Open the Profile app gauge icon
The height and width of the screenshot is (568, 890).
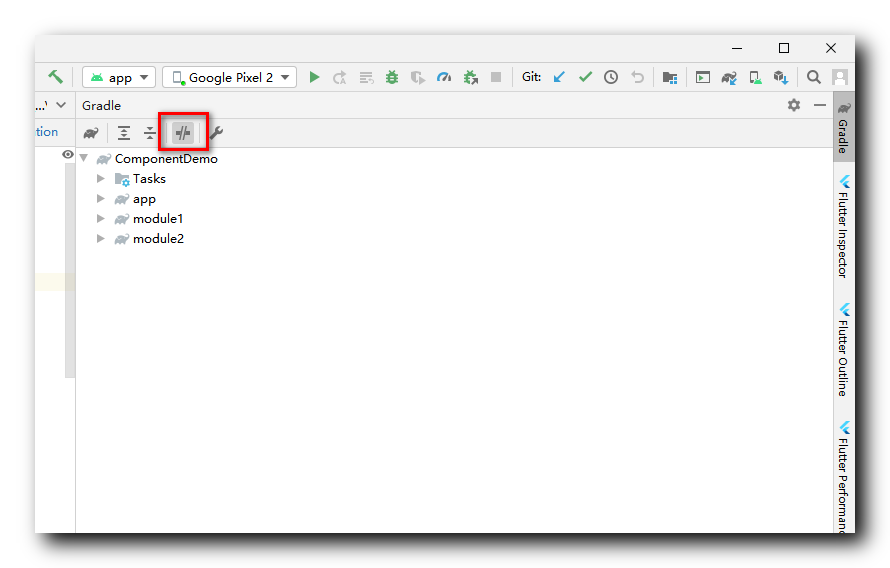(x=444, y=77)
